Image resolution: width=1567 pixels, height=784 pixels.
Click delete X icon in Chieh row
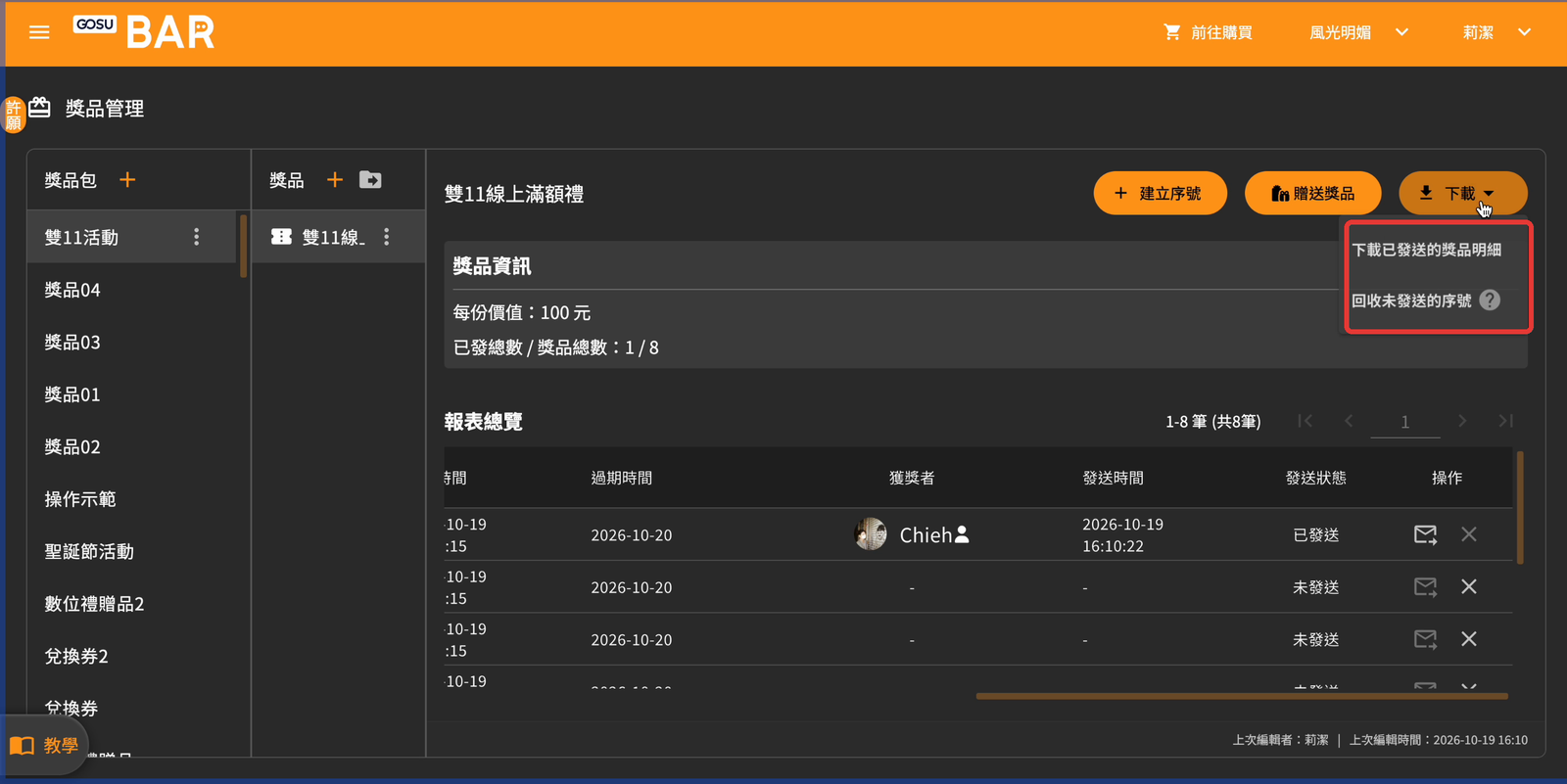coord(1469,534)
